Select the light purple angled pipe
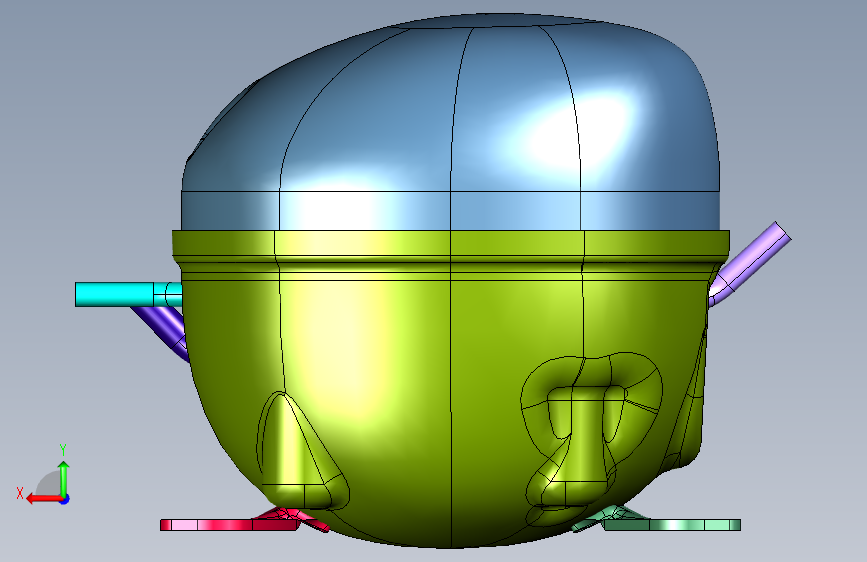This screenshot has height=562, width=867. click(752, 263)
